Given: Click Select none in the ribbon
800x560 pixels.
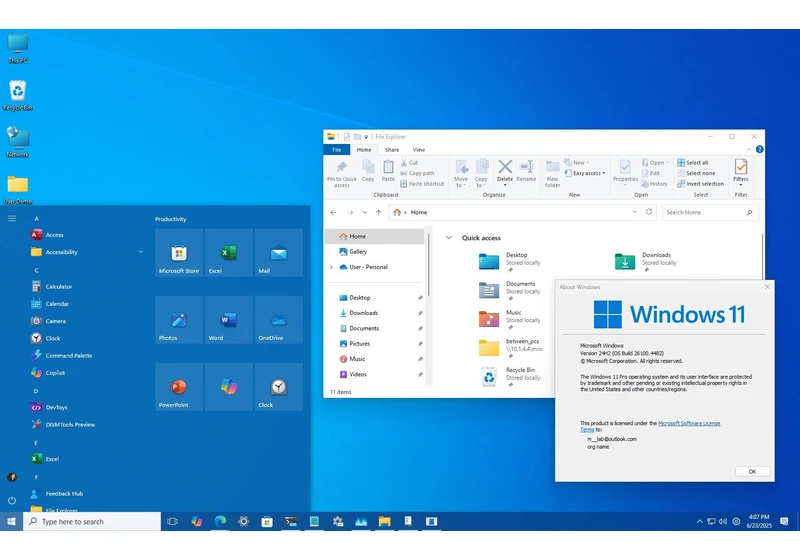Looking at the screenshot, I should pyautogui.click(x=696, y=173).
